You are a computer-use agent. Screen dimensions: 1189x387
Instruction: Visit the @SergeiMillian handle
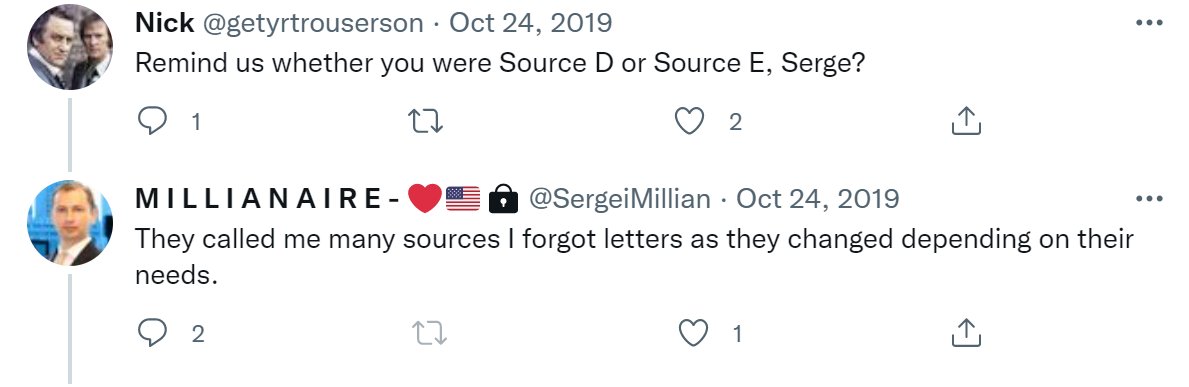(620, 199)
